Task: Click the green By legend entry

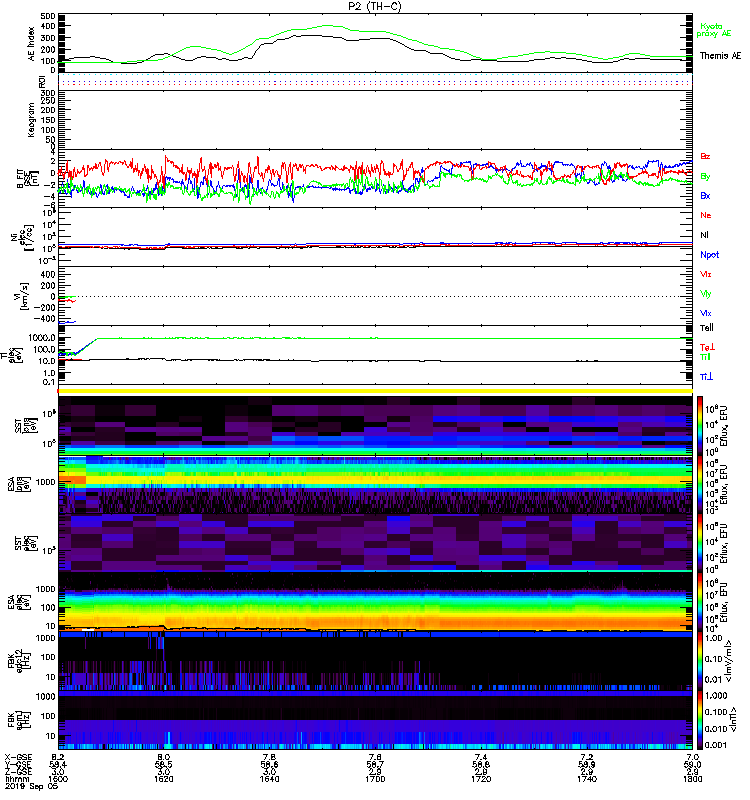Action: (706, 176)
